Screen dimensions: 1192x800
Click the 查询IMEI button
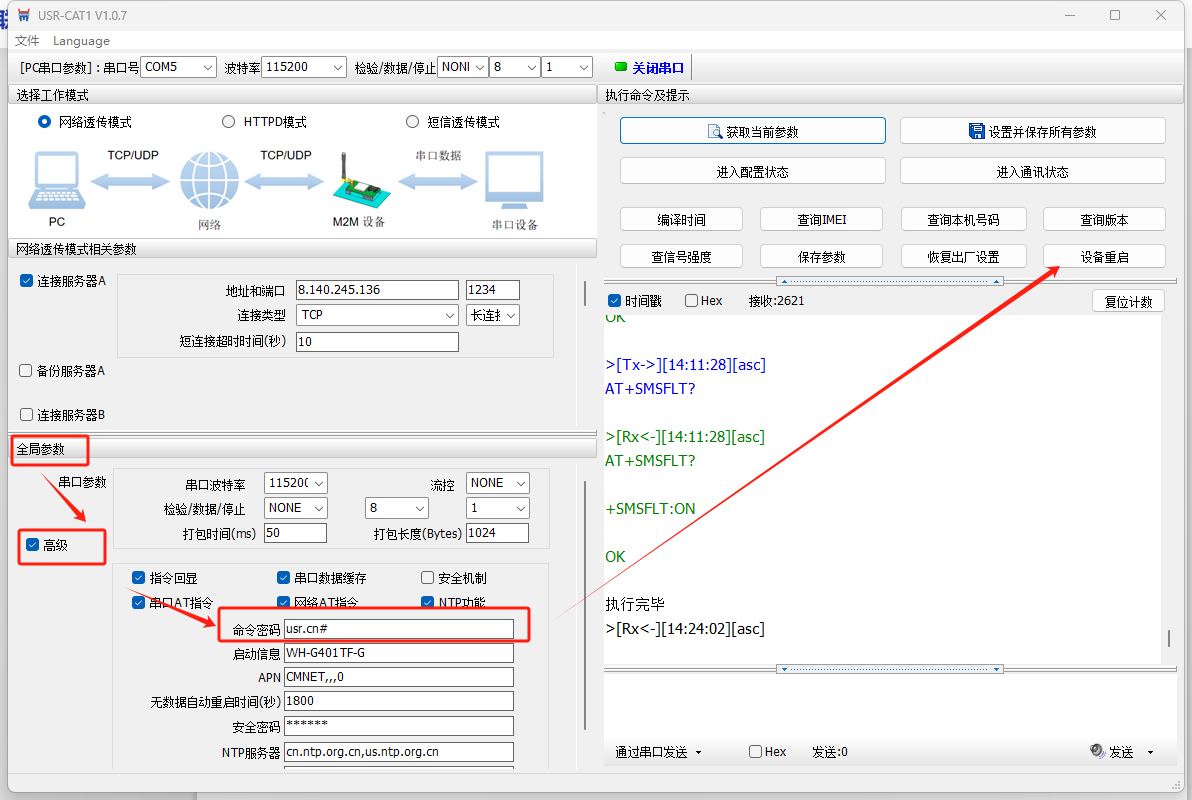pyautogui.click(x=821, y=220)
